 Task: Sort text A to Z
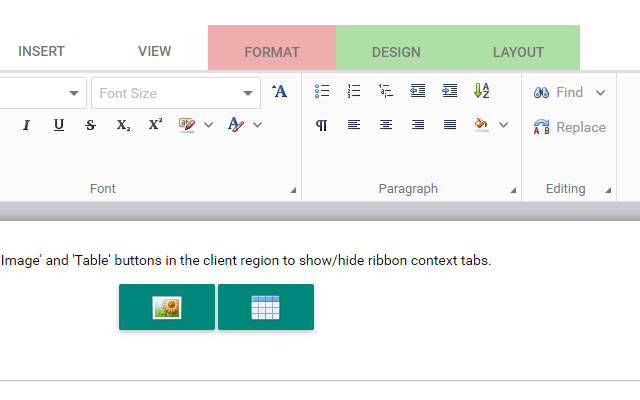coord(481,92)
